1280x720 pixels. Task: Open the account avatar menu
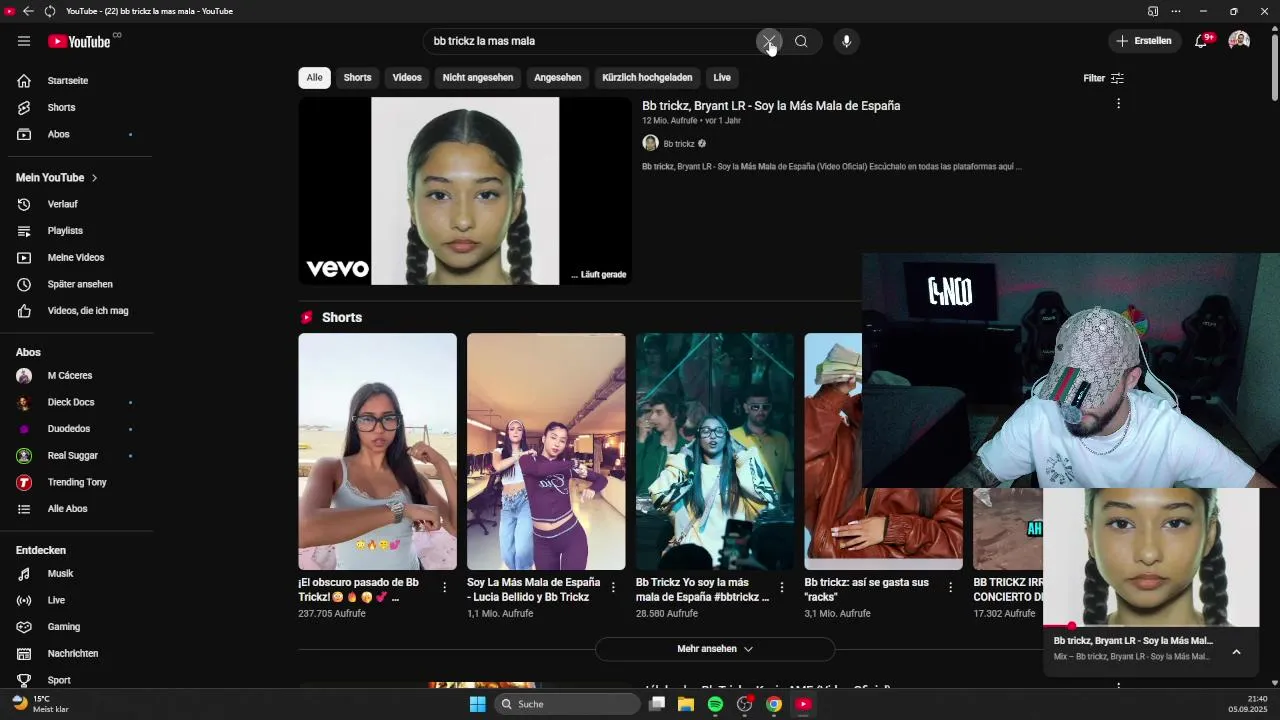1239,41
